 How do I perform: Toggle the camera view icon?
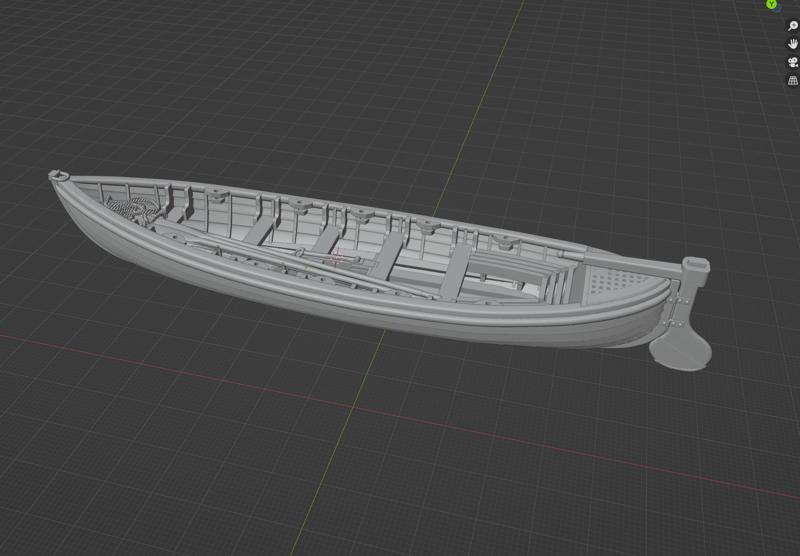[x=793, y=62]
